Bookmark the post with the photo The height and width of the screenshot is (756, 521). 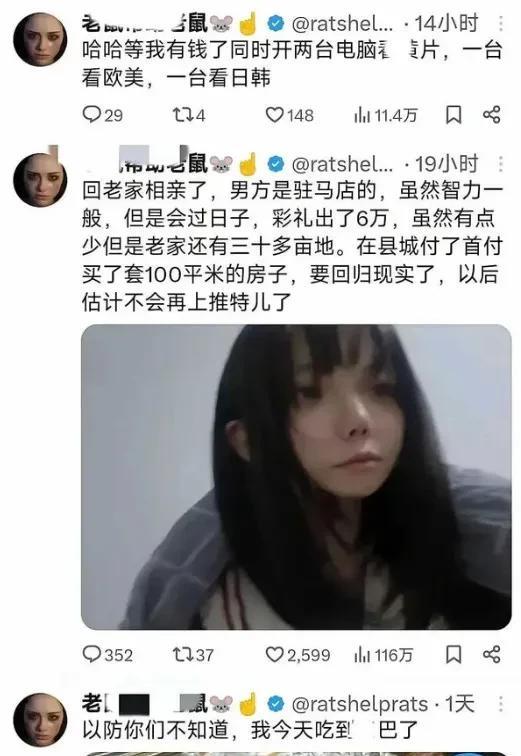[454, 654]
